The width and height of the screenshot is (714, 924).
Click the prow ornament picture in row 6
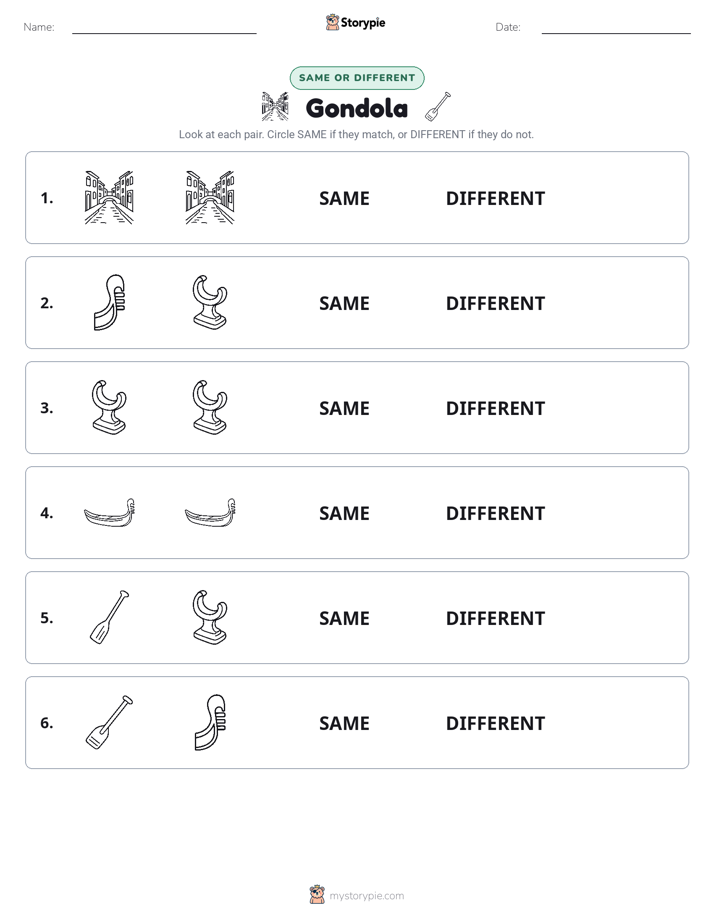pos(210,722)
